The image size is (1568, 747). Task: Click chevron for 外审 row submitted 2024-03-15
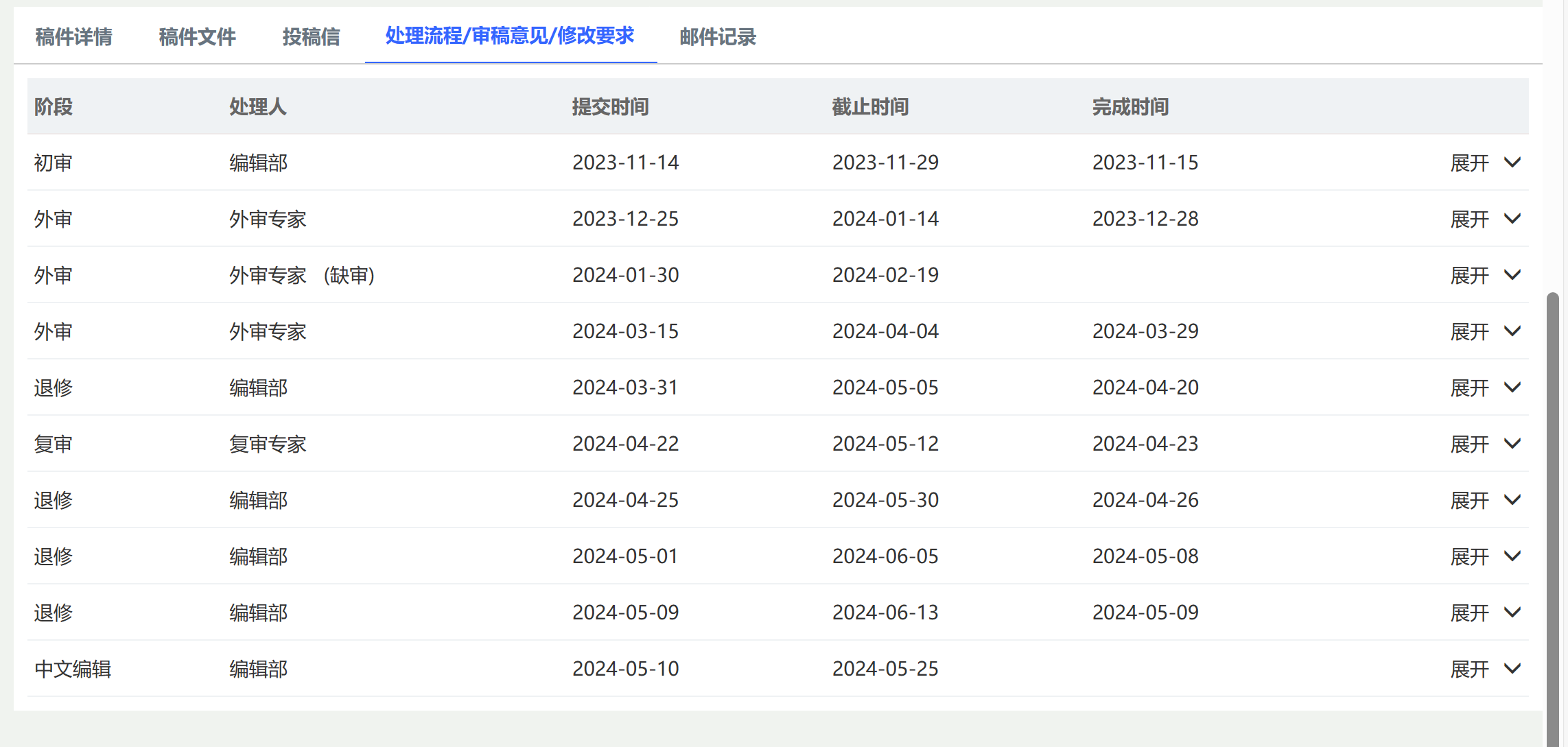1512,331
